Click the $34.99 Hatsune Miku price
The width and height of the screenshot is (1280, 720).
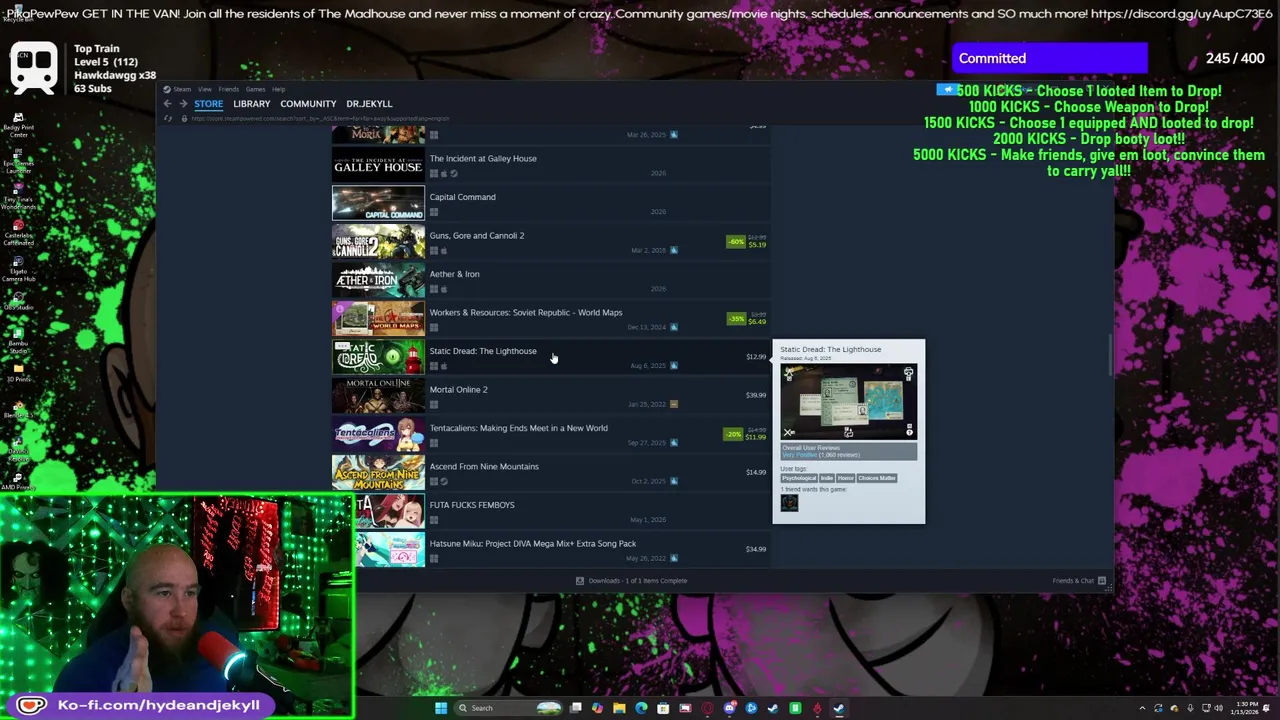coord(756,549)
